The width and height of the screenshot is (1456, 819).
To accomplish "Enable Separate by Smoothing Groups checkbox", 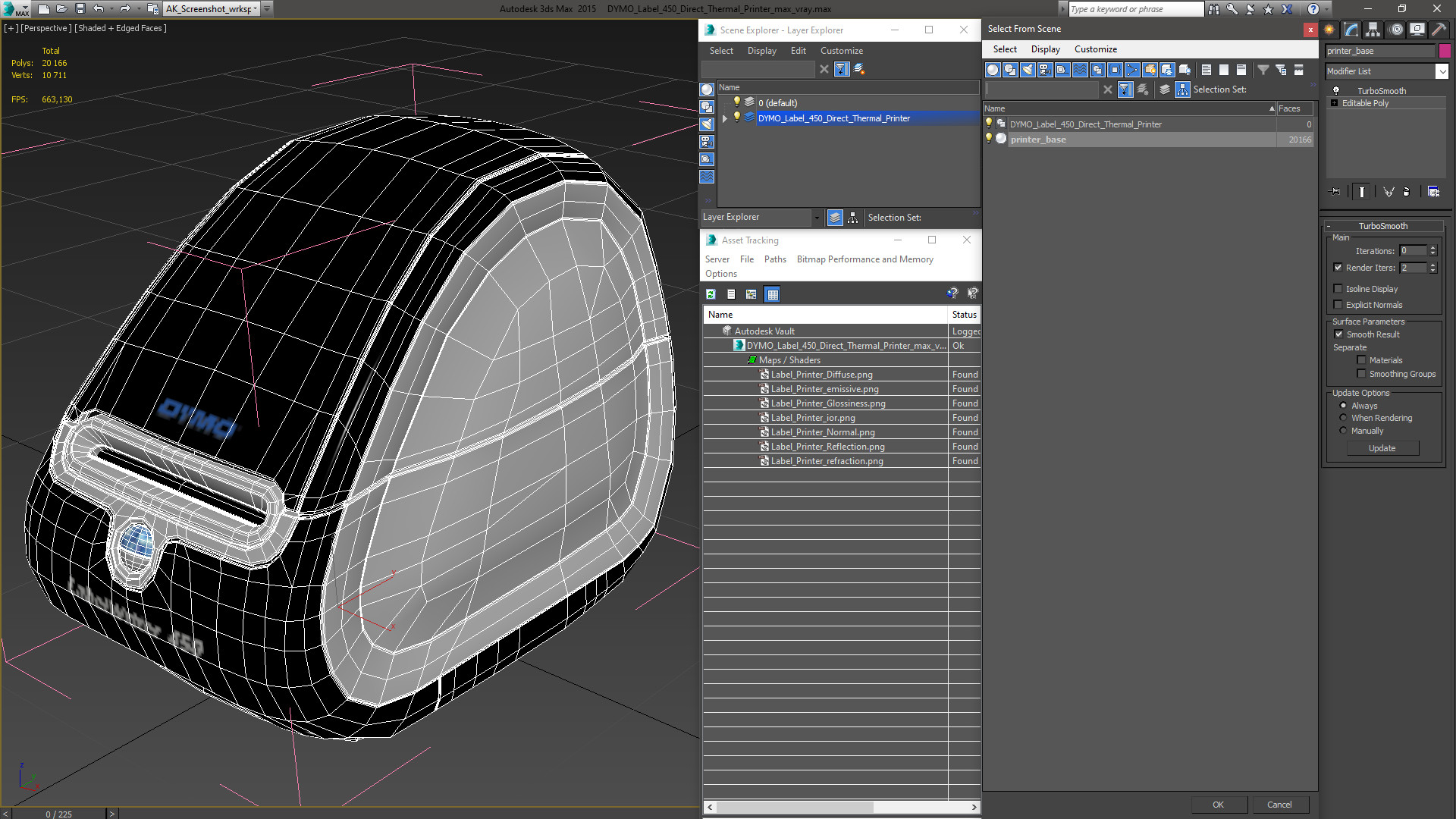I will tap(1361, 374).
